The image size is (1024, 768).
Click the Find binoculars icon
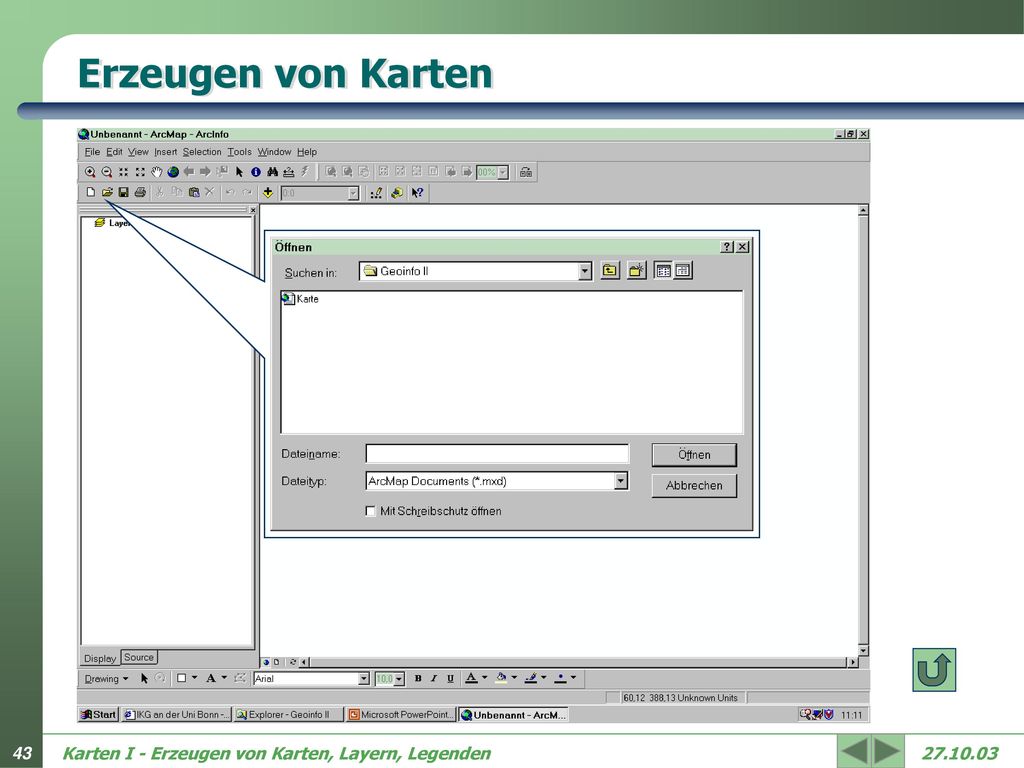coord(272,172)
